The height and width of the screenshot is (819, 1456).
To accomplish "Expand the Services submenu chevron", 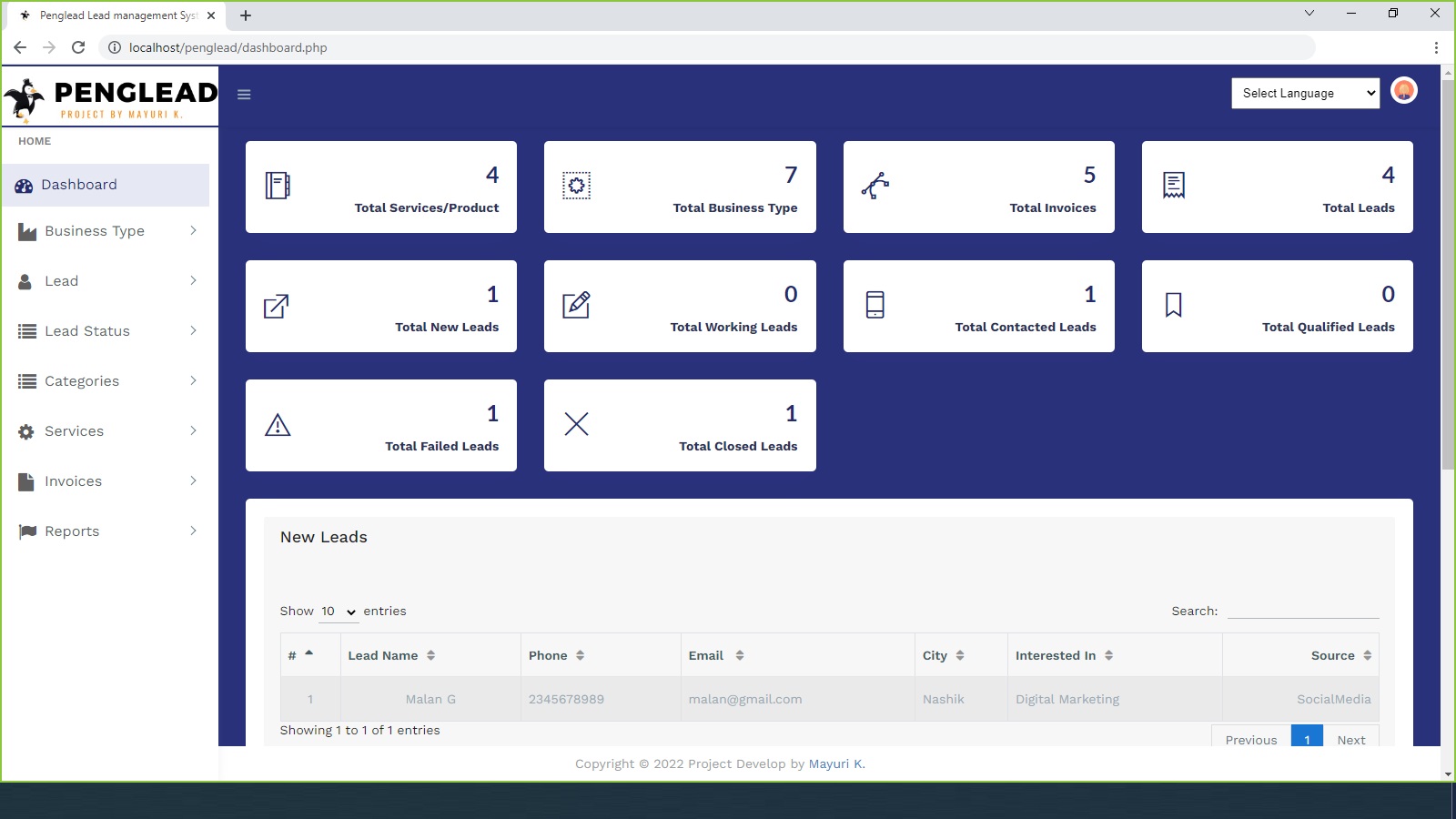I will point(193,431).
